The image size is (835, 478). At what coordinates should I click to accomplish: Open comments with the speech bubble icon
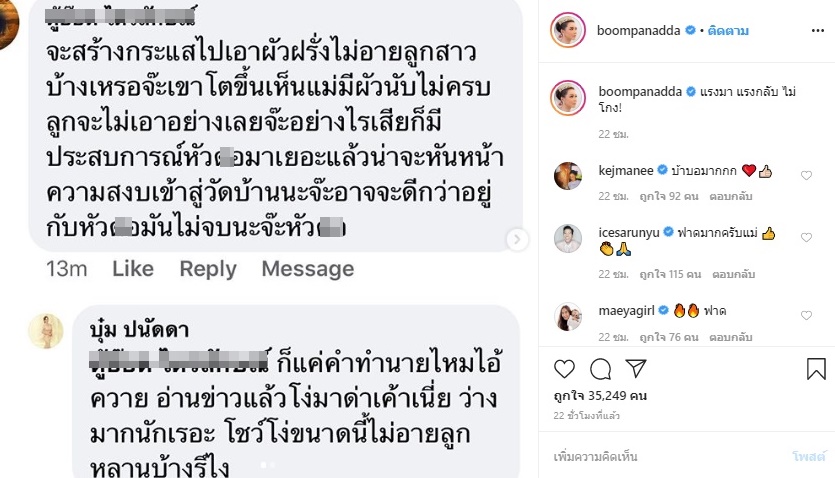tap(600, 369)
